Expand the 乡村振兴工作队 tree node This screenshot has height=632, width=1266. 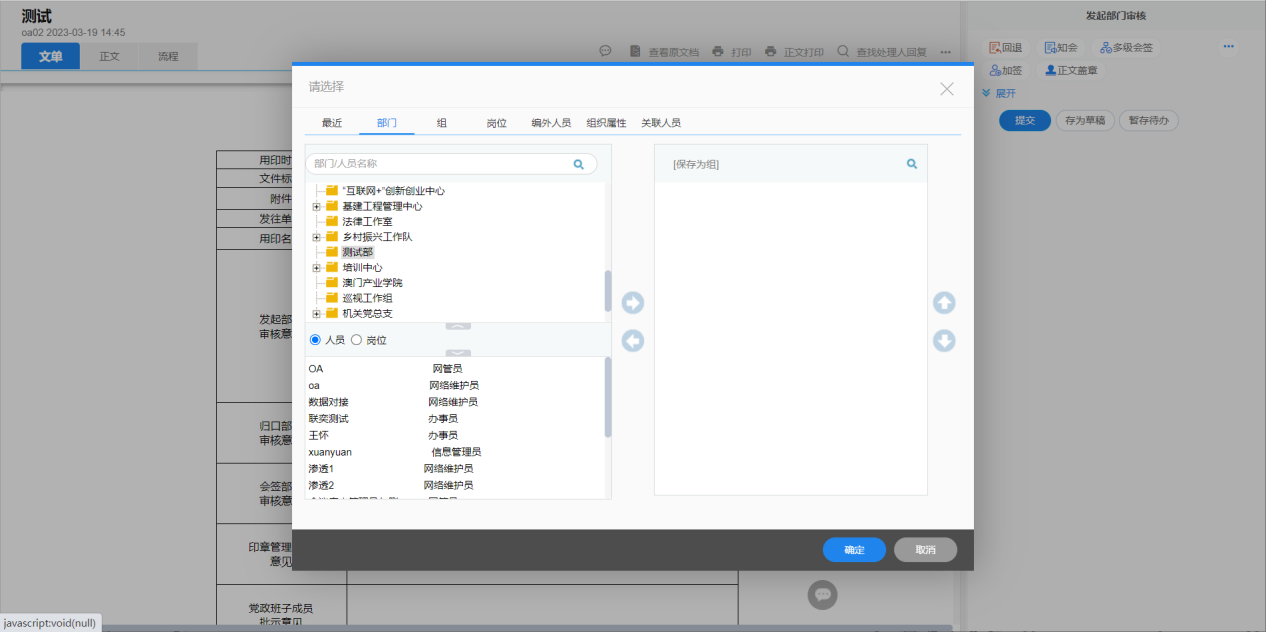(316, 237)
